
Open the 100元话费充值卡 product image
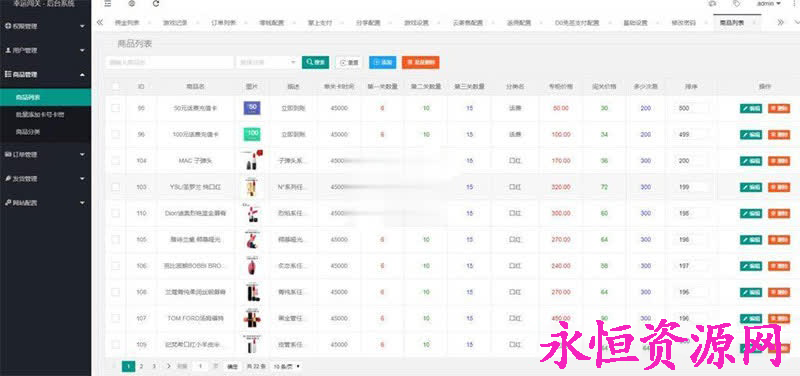click(252, 135)
